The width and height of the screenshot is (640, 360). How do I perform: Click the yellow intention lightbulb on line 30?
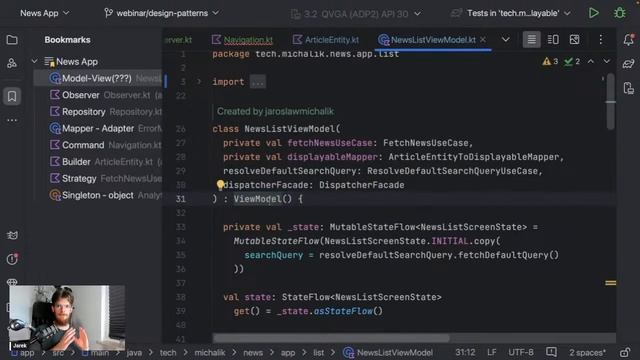220,185
